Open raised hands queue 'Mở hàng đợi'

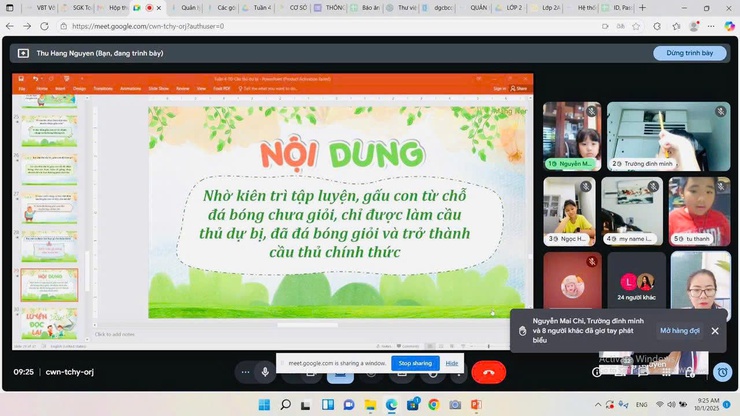(x=679, y=330)
